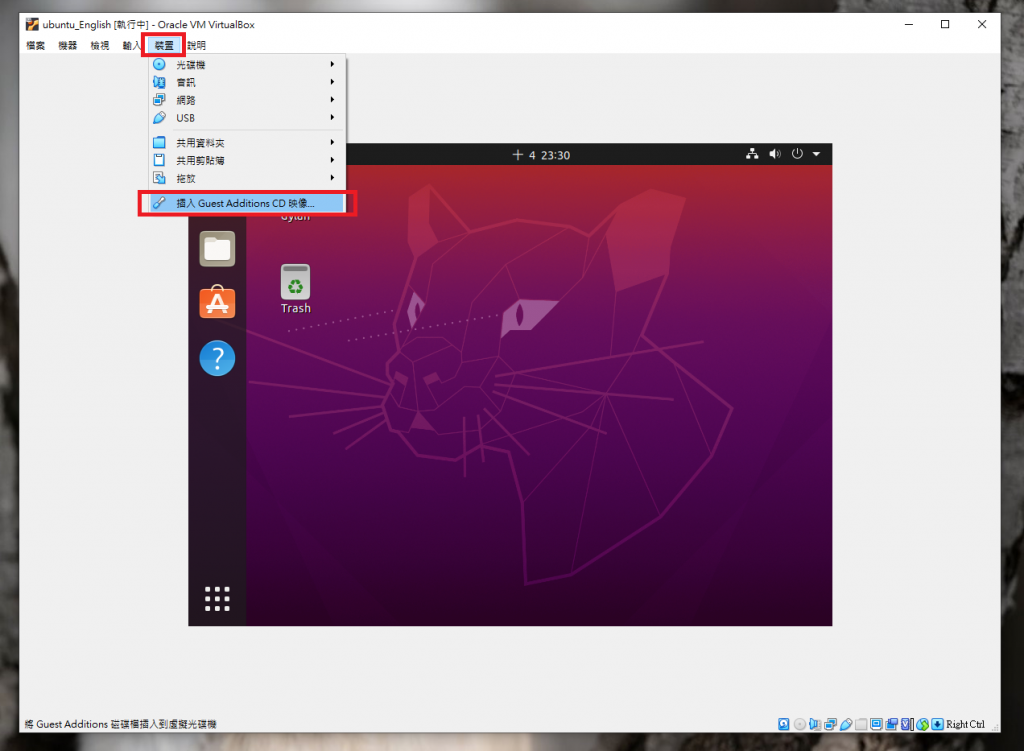Viewport: 1024px width, 751px height.
Task: Expand the 光碟機 submenu arrow
Action: 332,64
